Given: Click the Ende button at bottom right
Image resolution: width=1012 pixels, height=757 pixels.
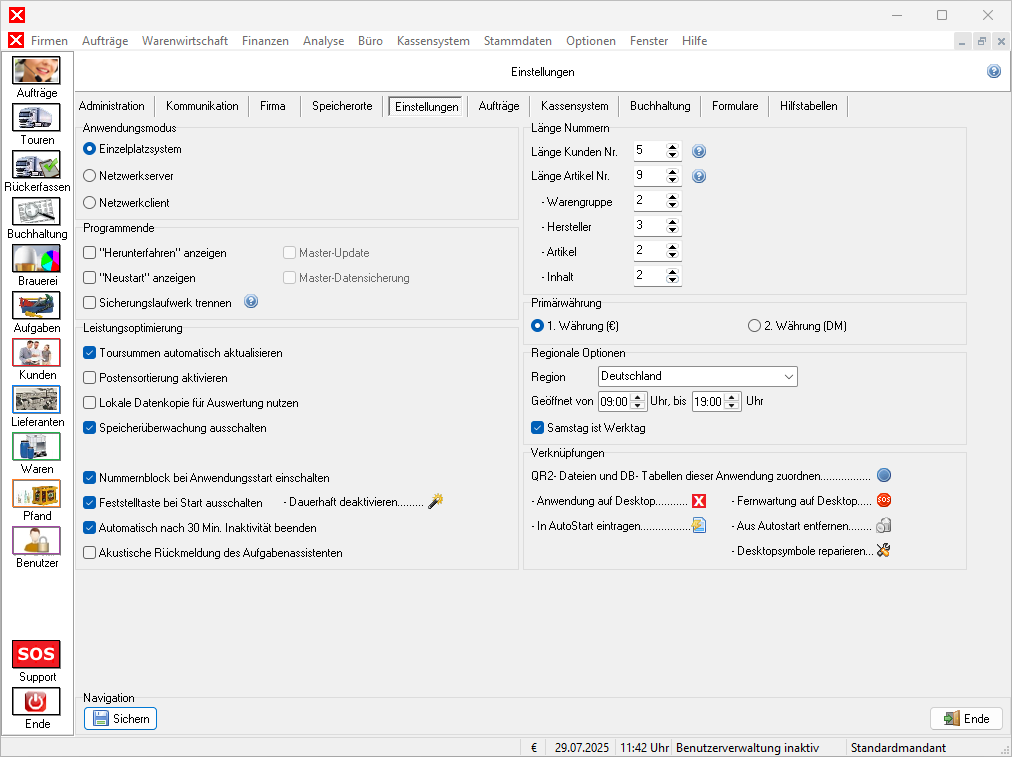Looking at the screenshot, I should click(966, 718).
